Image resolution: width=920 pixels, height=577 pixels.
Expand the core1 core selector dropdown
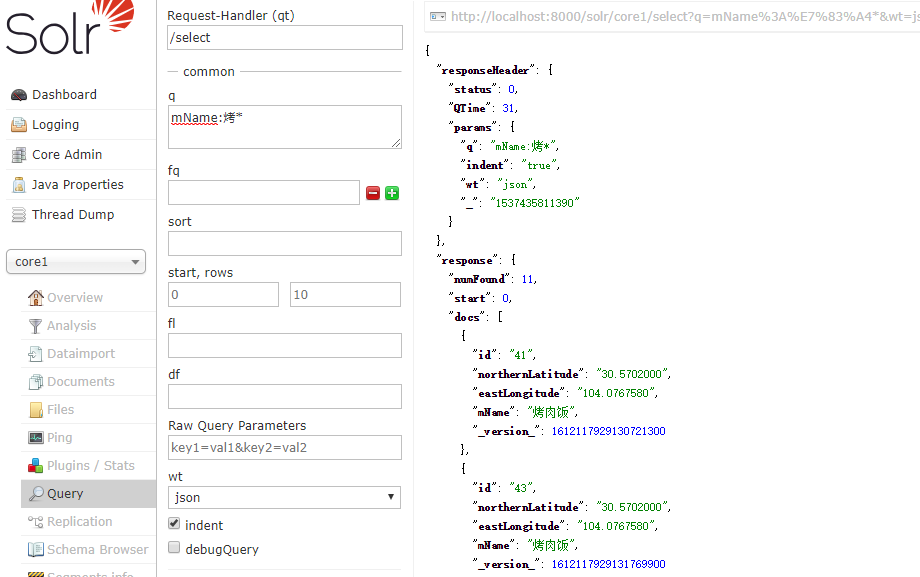click(76, 262)
